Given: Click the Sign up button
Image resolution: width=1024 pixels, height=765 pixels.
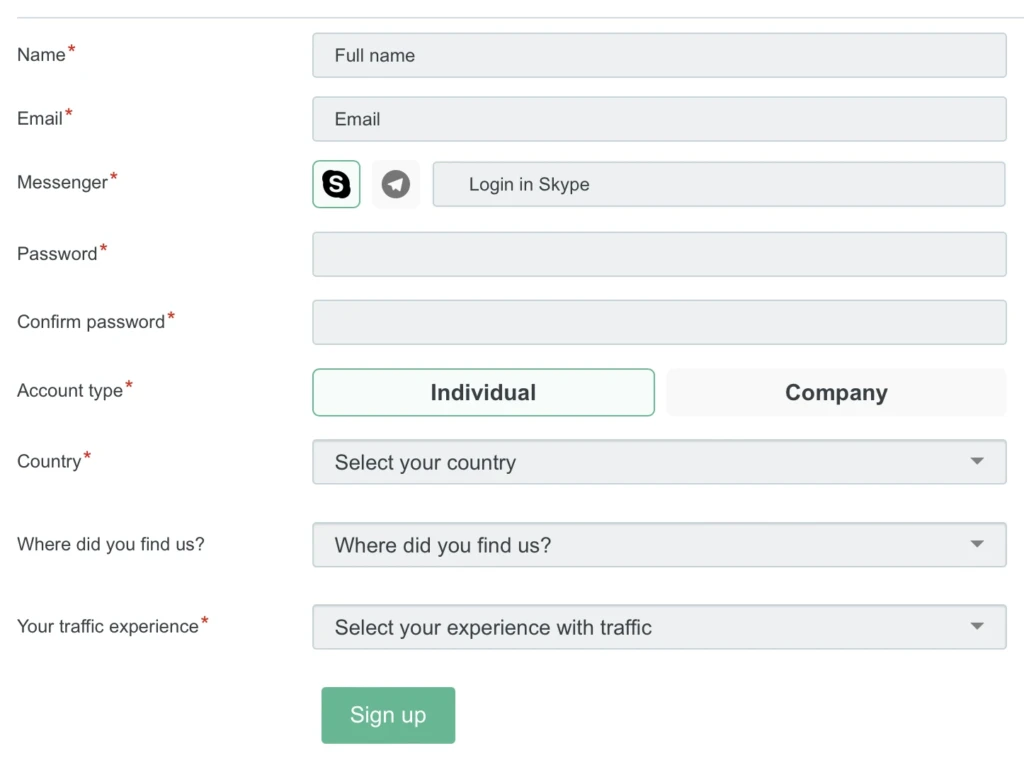Looking at the screenshot, I should point(388,715).
